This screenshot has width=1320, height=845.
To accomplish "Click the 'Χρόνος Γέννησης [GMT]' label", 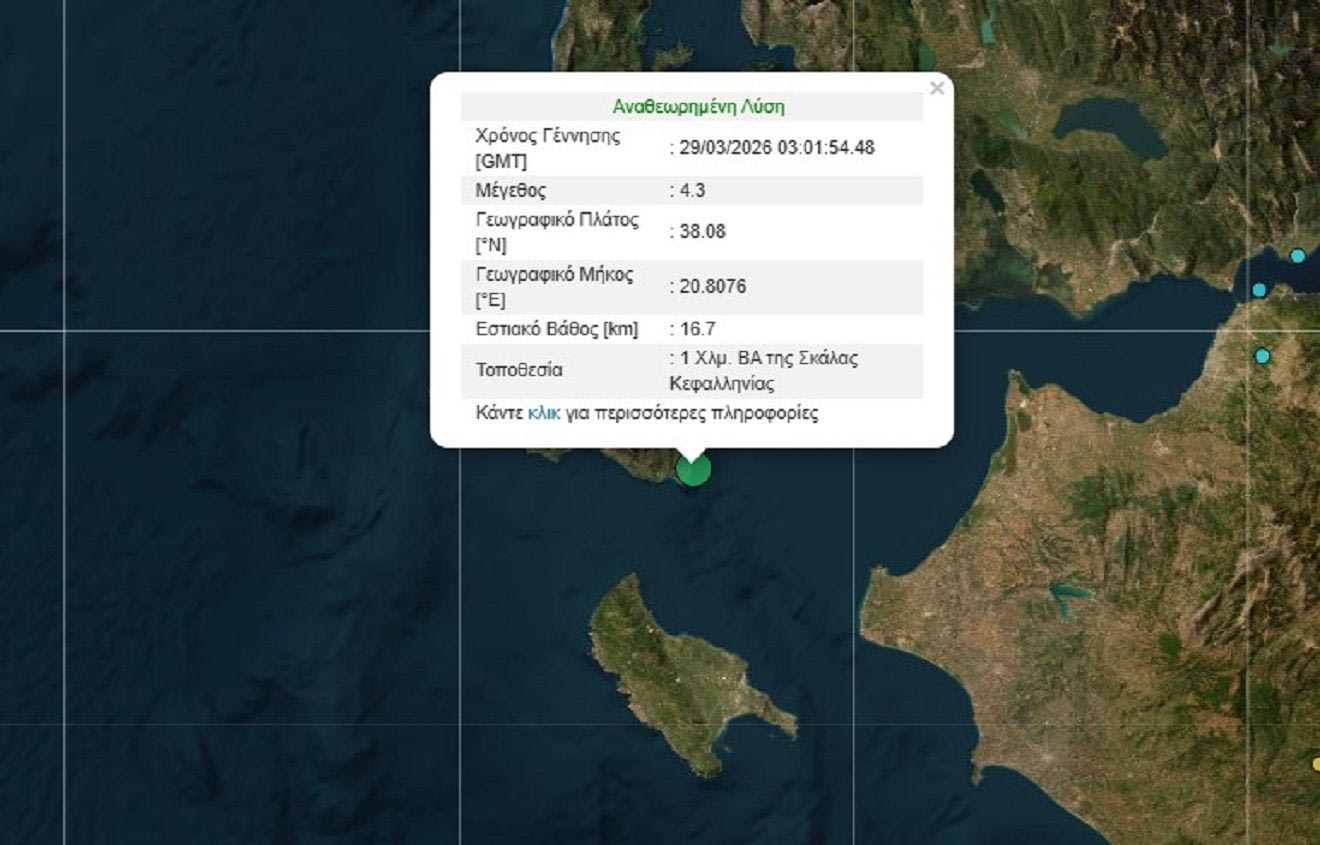I will click(x=547, y=148).
